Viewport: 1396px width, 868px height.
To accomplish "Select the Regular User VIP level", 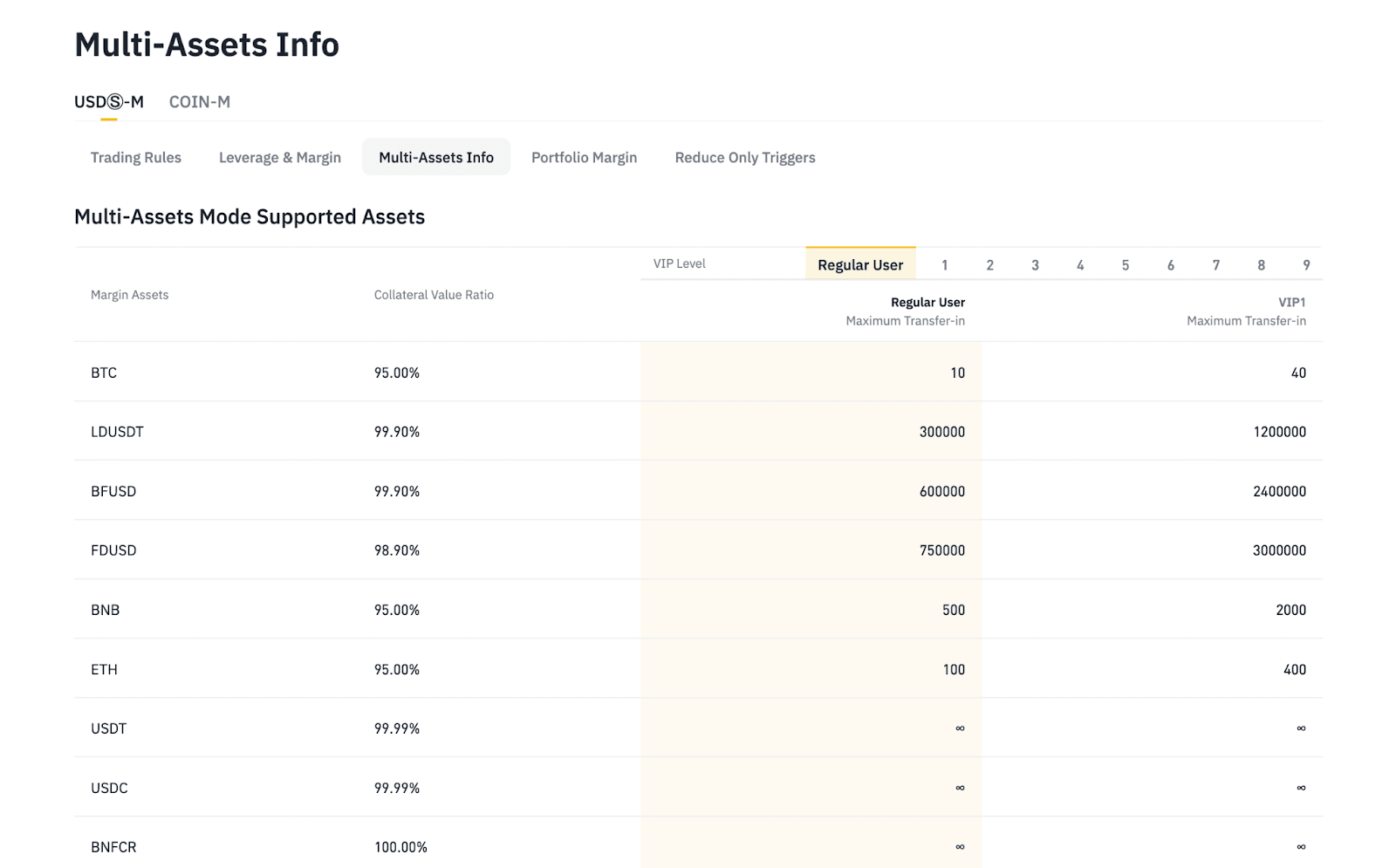I will [859, 264].
